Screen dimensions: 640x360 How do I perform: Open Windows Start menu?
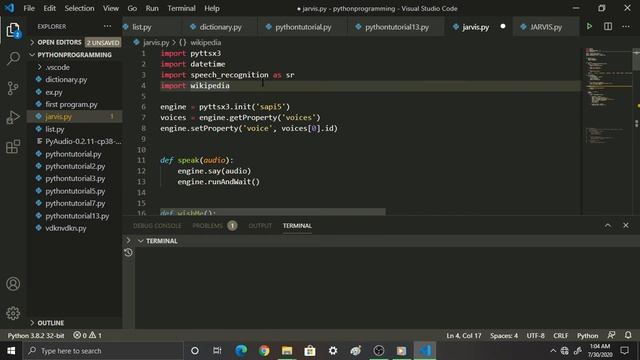[11, 351]
